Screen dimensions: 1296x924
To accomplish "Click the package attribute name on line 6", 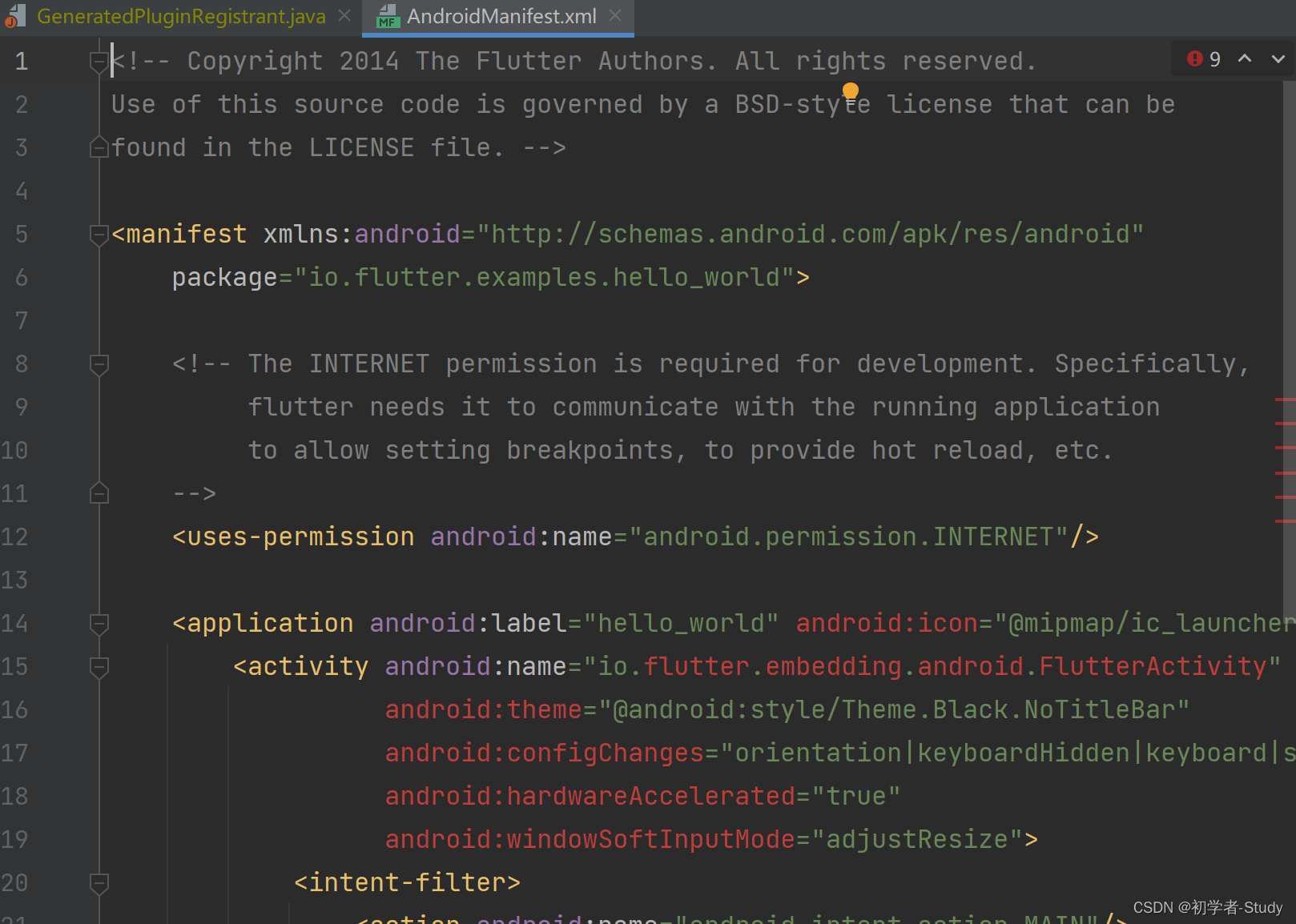I will click(x=225, y=277).
